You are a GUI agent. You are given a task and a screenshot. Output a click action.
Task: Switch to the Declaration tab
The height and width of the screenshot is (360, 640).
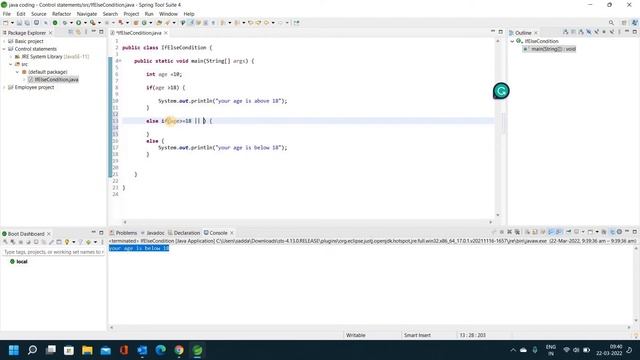click(184, 233)
